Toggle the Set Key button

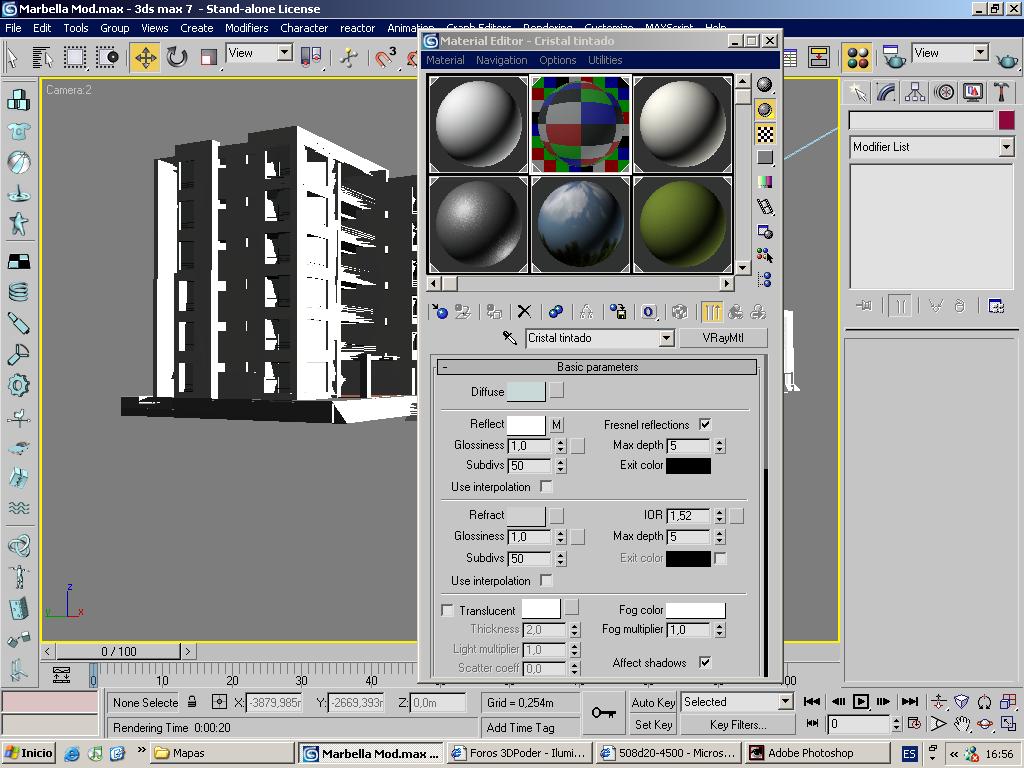coord(653,724)
